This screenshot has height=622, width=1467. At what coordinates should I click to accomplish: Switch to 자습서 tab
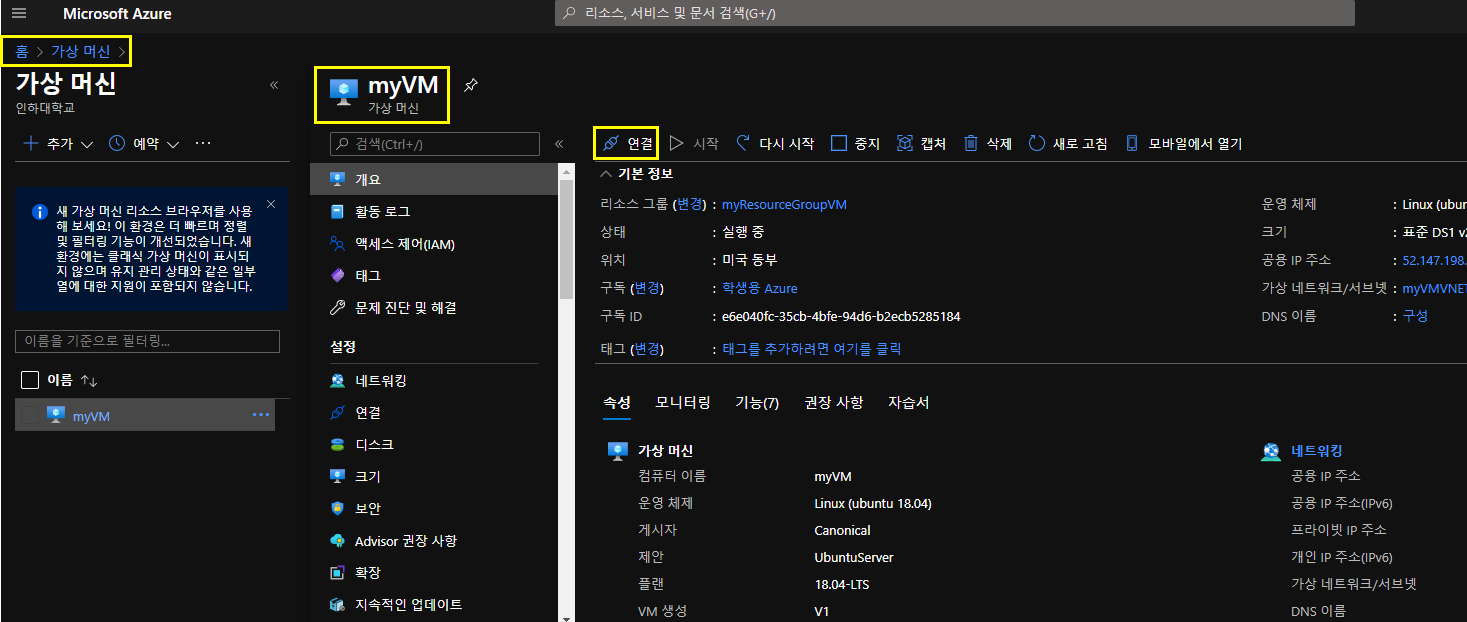pyautogui.click(x=908, y=403)
